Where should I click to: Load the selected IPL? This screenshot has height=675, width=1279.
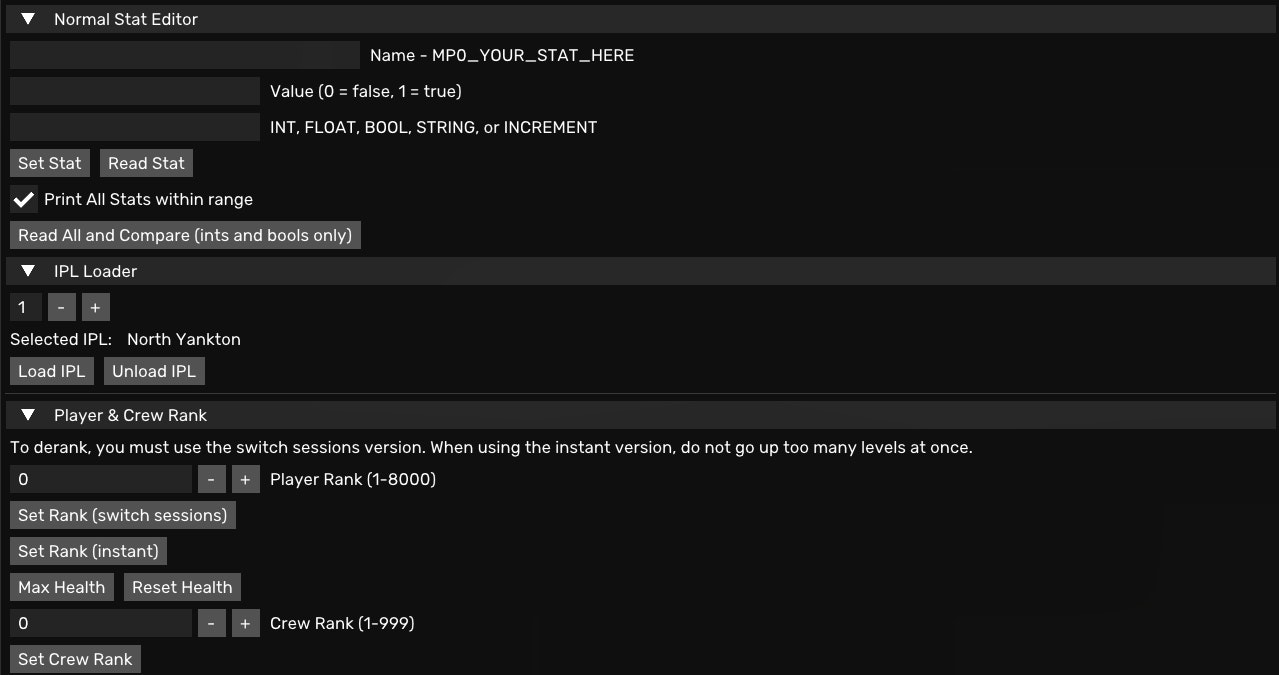[52, 371]
